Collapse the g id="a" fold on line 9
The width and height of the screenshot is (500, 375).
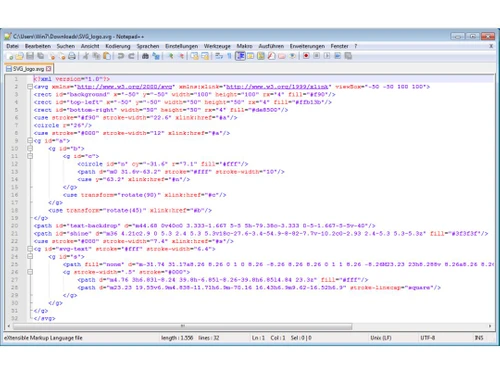(30, 141)
